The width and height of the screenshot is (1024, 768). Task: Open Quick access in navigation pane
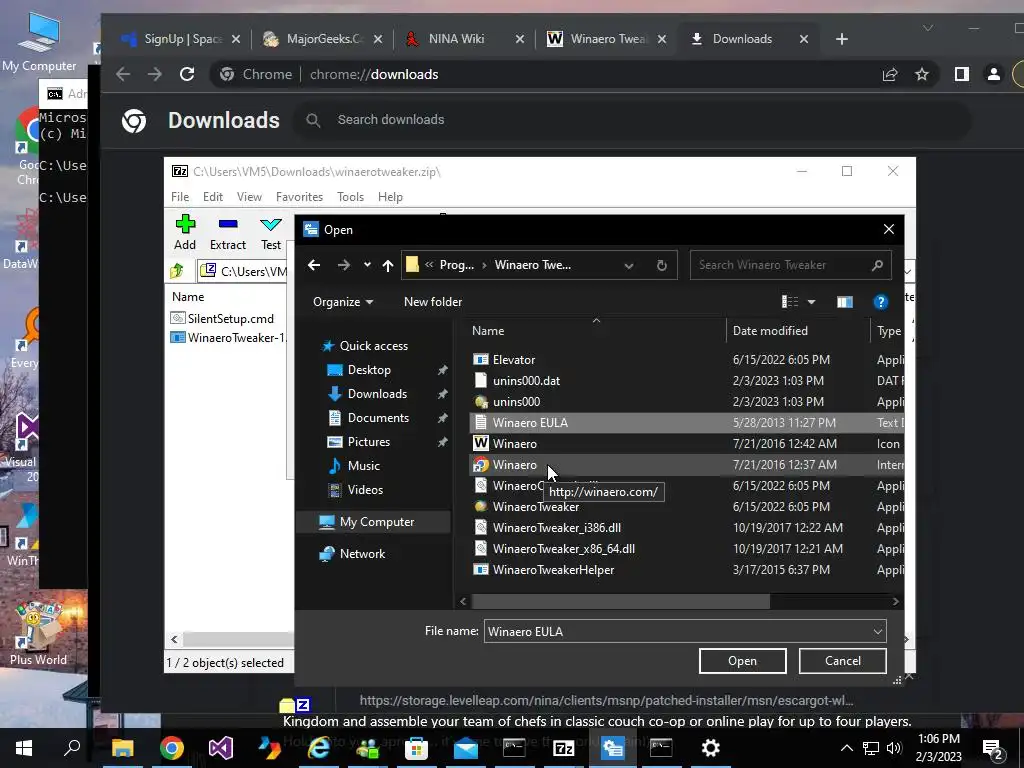(x=374, y=345)
